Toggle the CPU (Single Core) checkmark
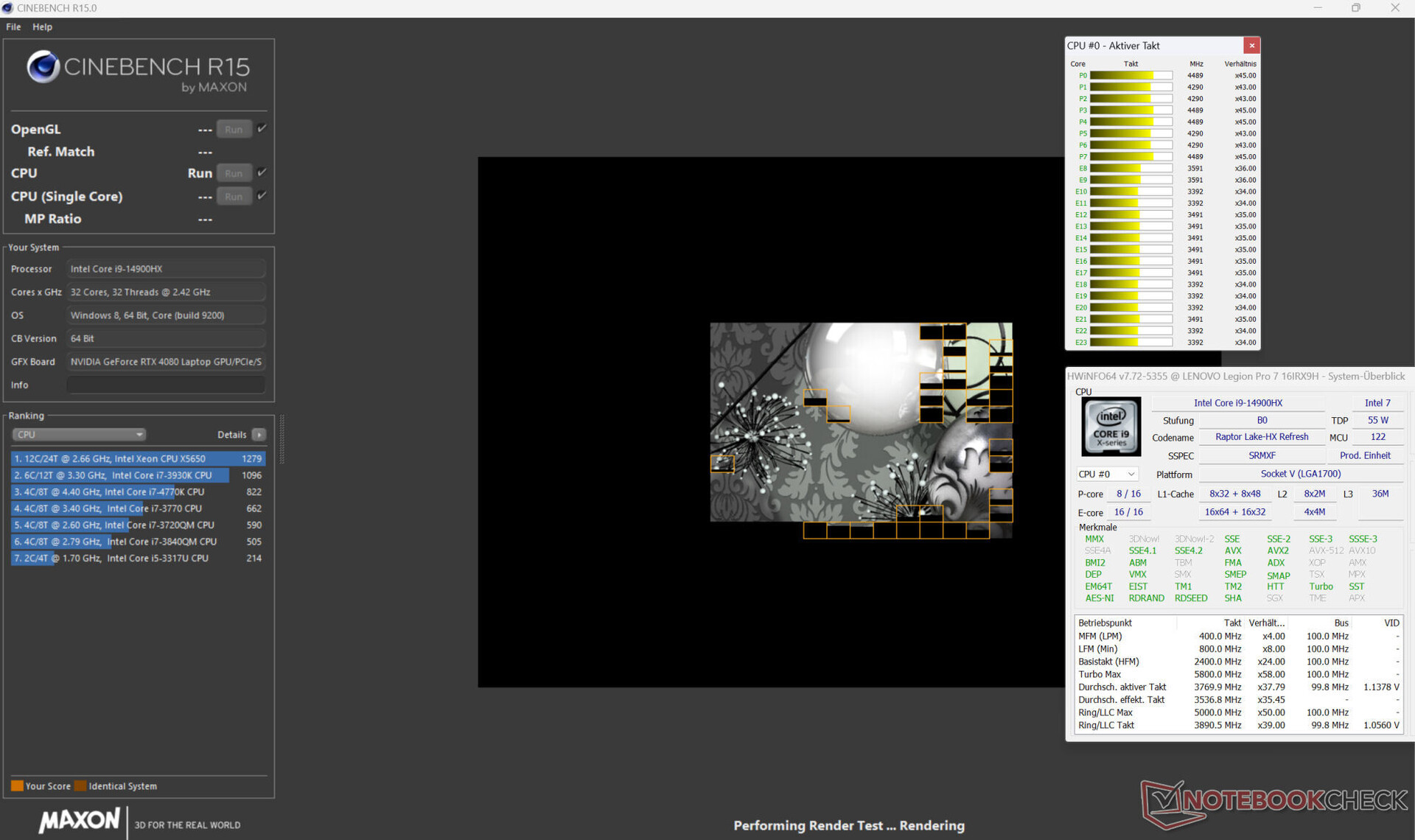The image size is (1415, 840). [x=262, y=195]
